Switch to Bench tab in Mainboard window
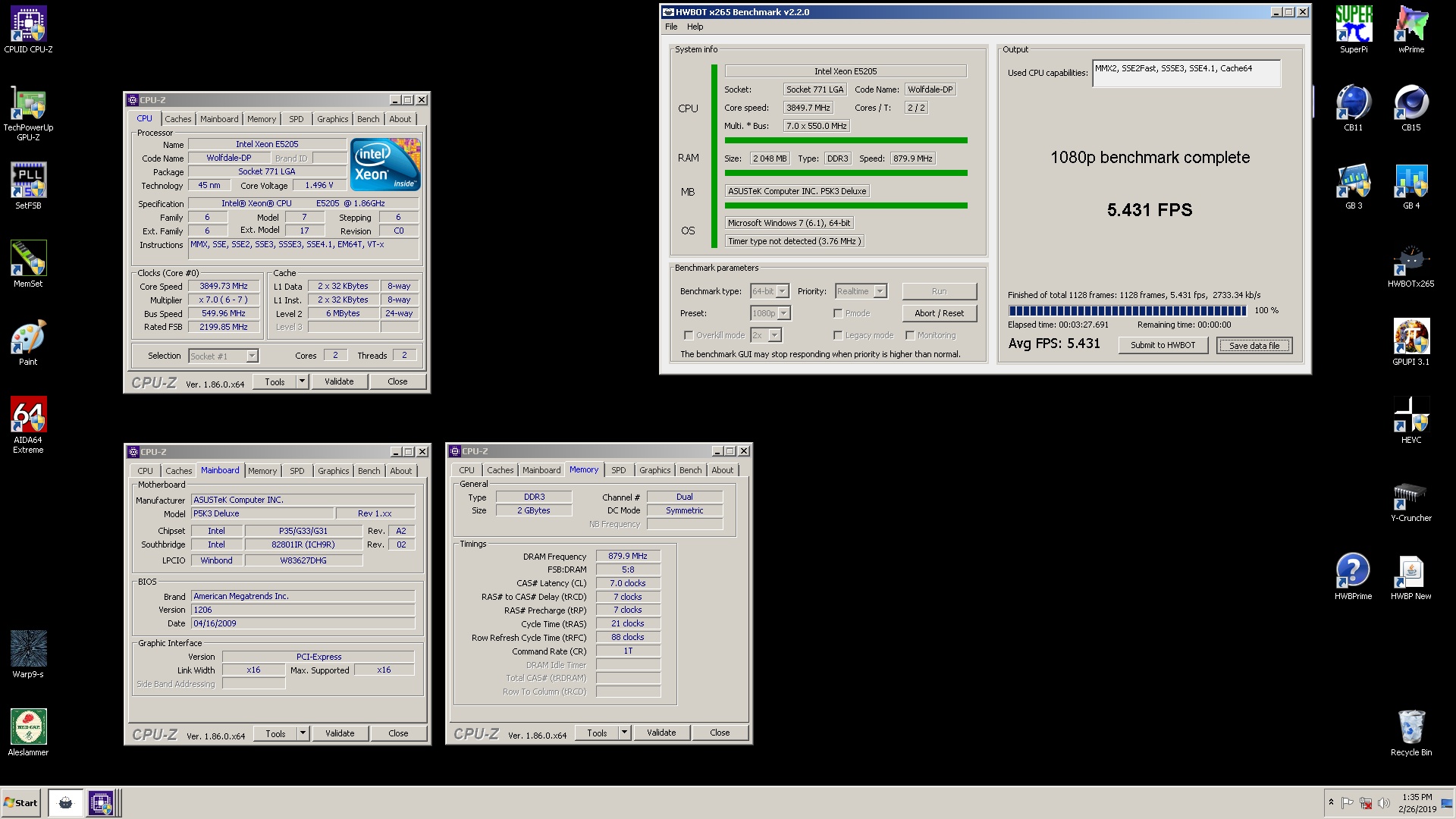This screenshot has width=1456, height=819. (x=369, y=471)
